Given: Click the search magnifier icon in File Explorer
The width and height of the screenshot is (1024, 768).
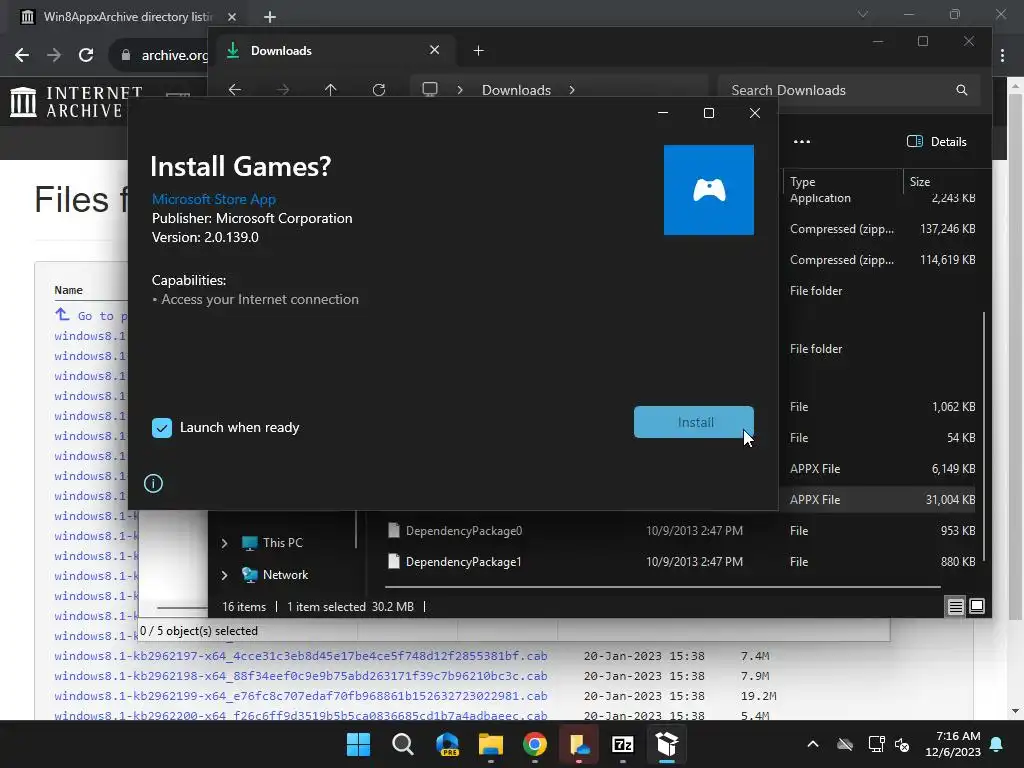Looking at the screenshot, I should 962,90.
